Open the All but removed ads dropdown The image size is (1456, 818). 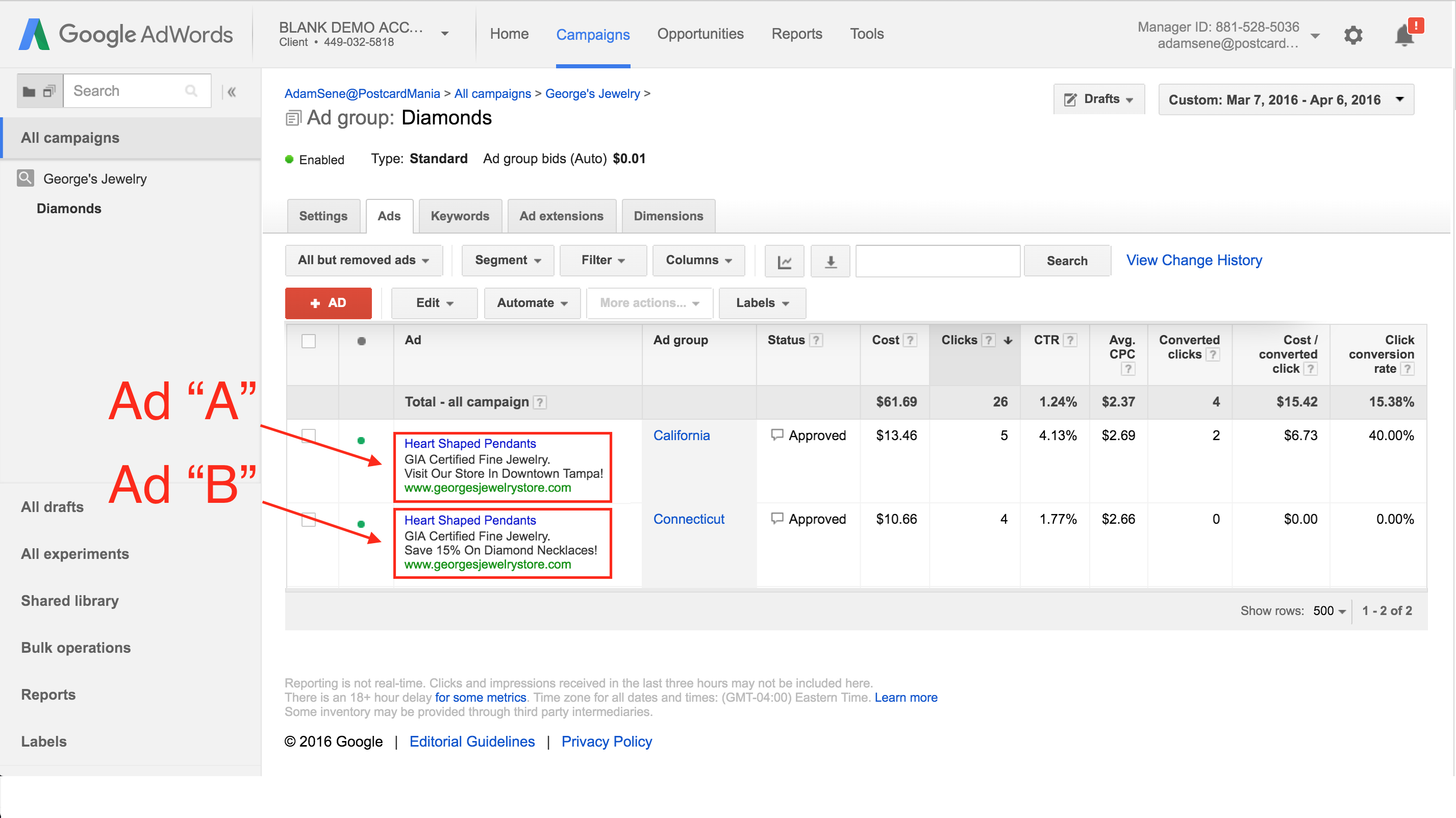click(363, 260)
